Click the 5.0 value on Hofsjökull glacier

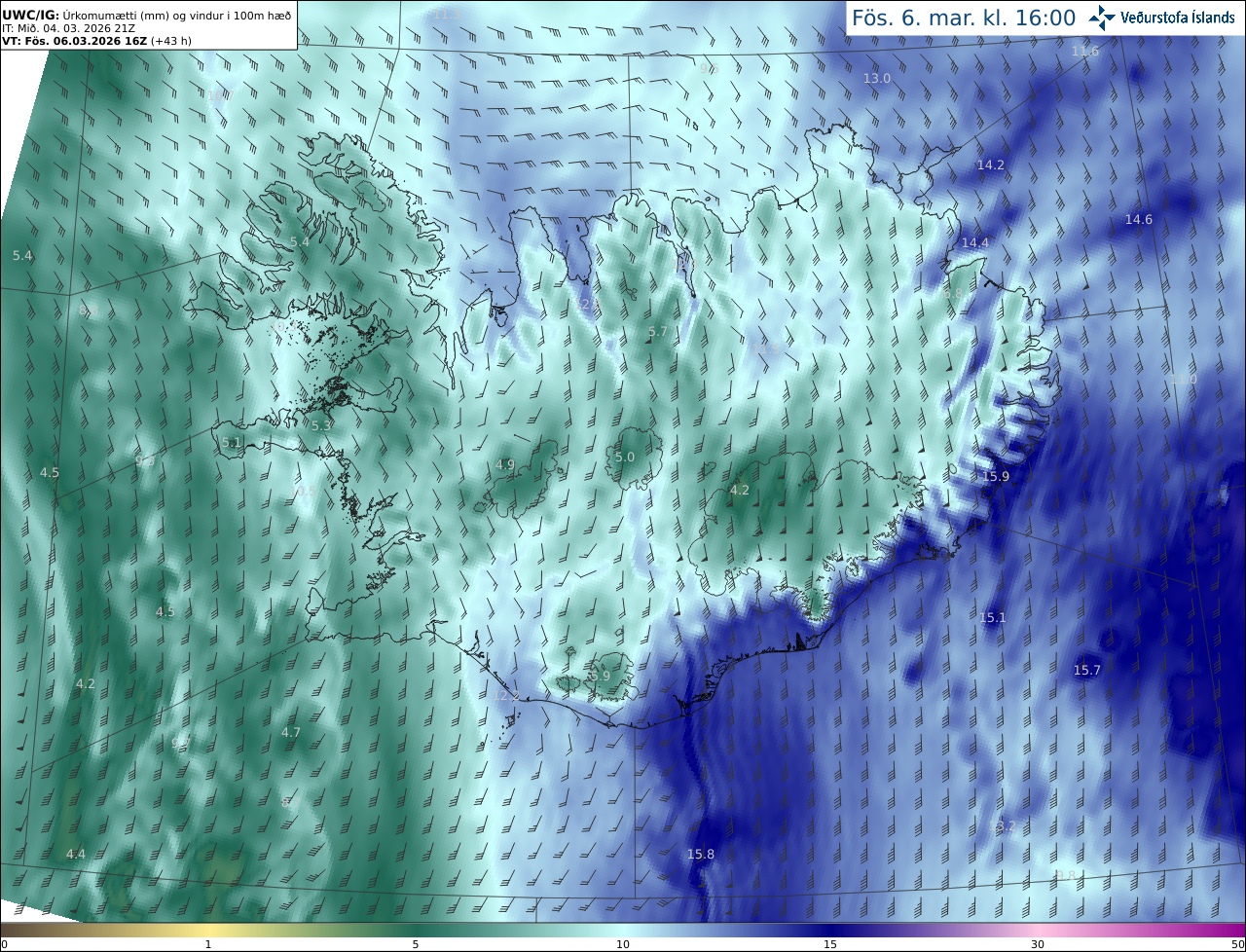click(625, 458)
